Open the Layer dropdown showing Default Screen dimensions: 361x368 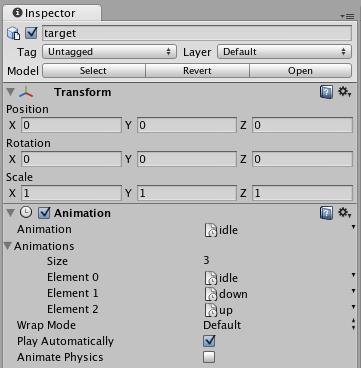(284, 52)
